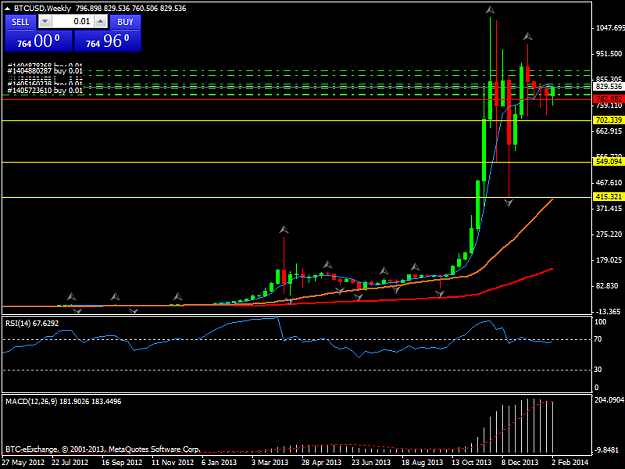Click the yellow 549.094 level label
The image size is (625, 469).
point(608,161)
